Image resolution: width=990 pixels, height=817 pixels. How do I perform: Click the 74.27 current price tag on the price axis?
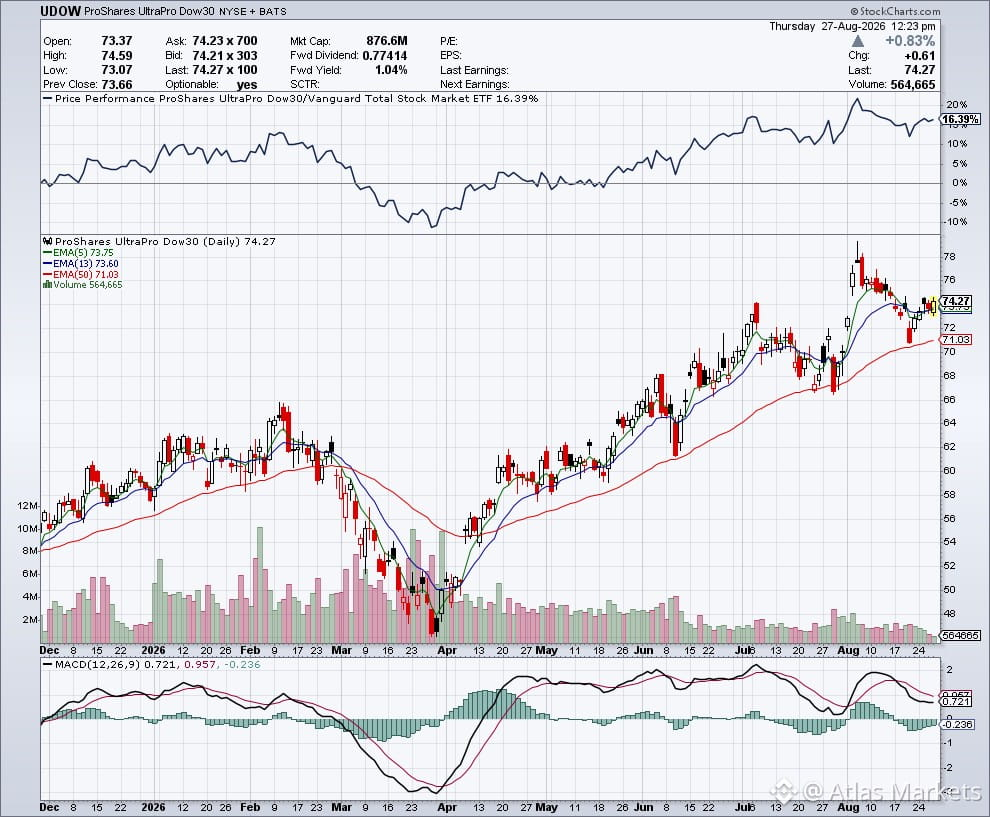pyautogui.click(x=956, y=301)
